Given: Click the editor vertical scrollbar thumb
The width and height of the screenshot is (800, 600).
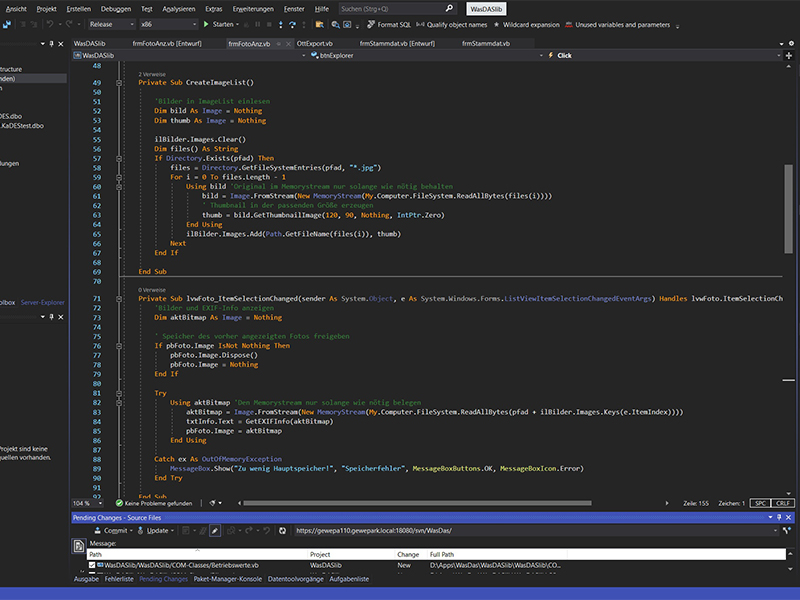Looking at the screenshot, I should [788, 208].
